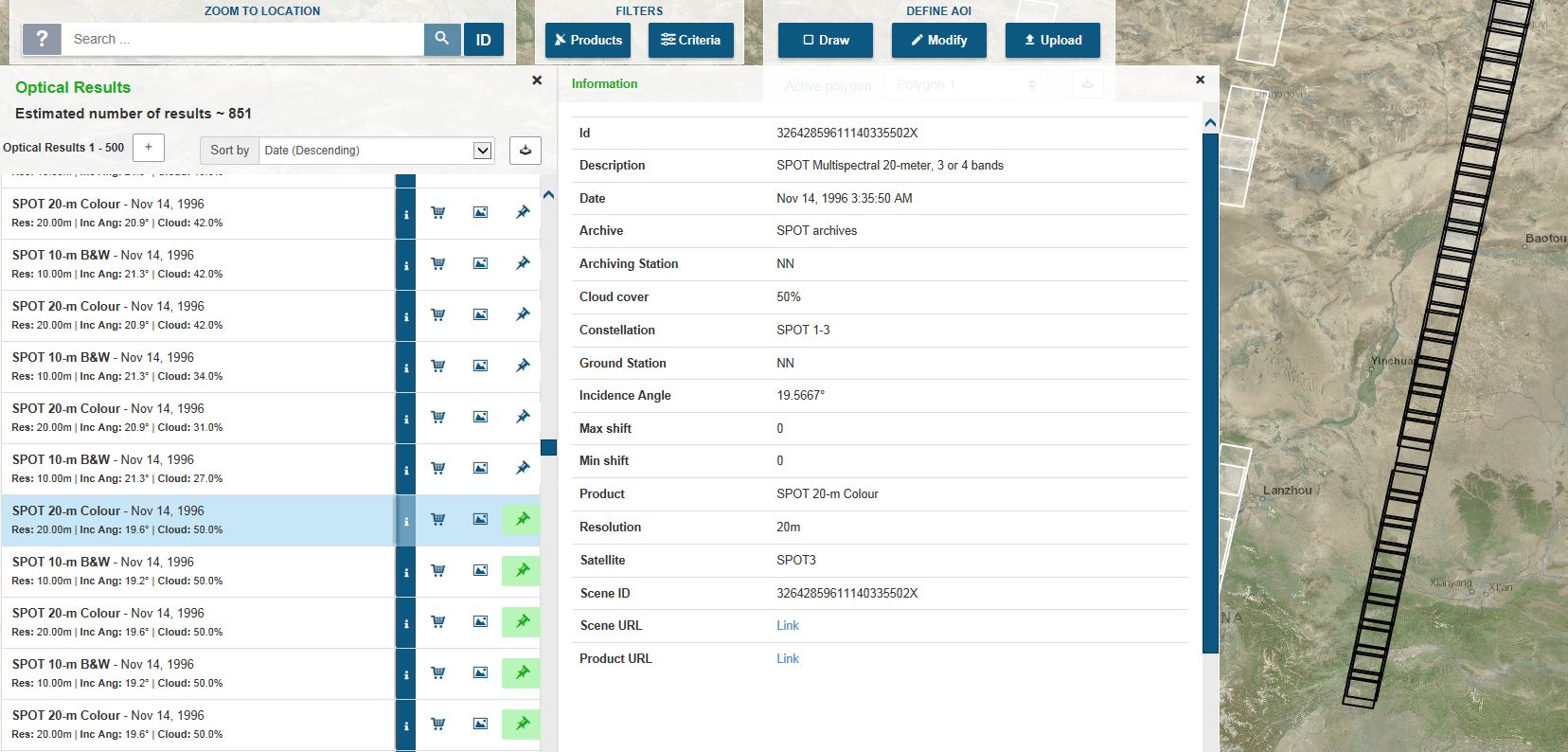
Task: Click the Optical Results heading
Action: pyautogui.click(x=73, y=87)
